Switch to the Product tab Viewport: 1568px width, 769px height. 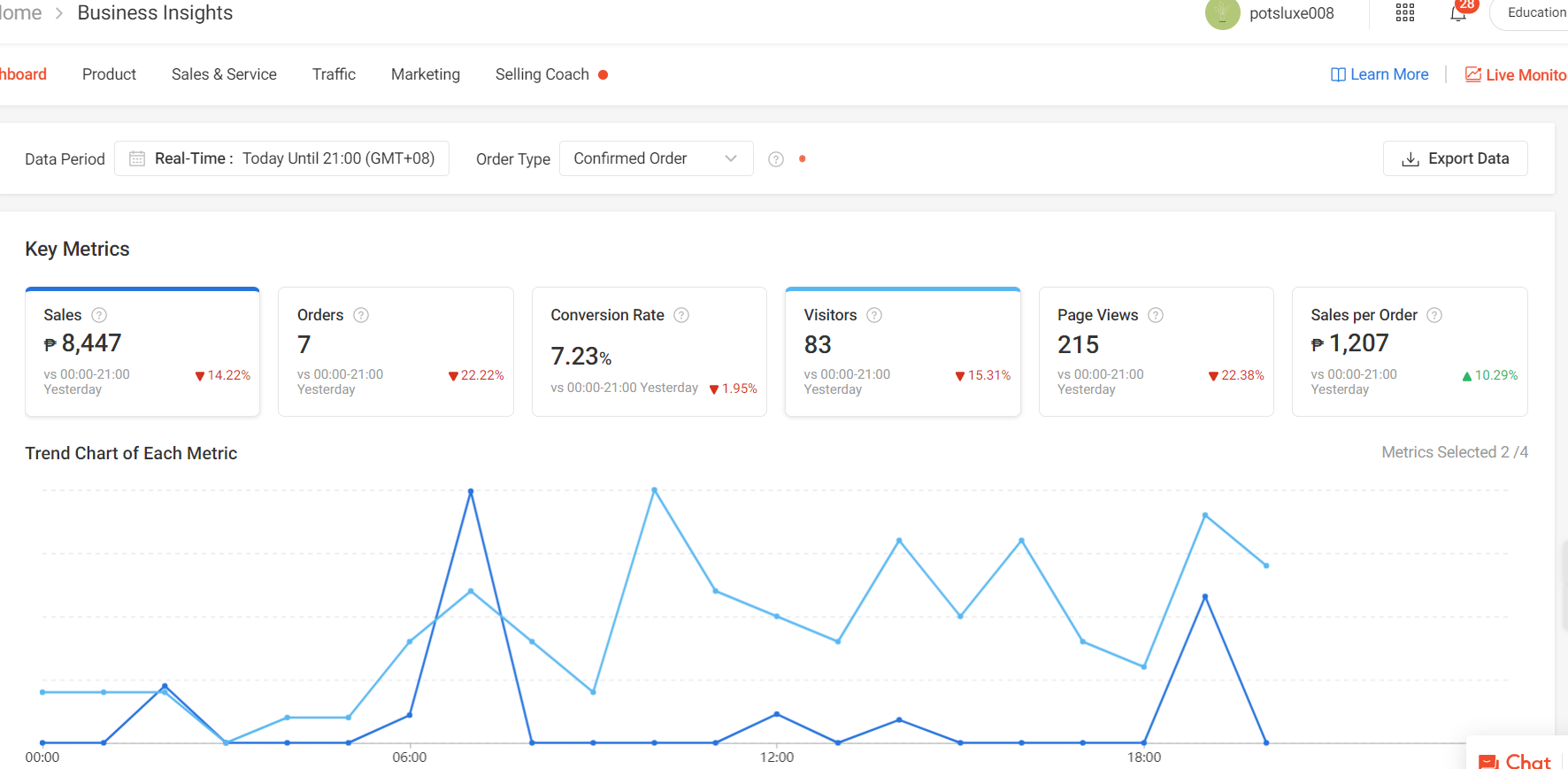109,74
